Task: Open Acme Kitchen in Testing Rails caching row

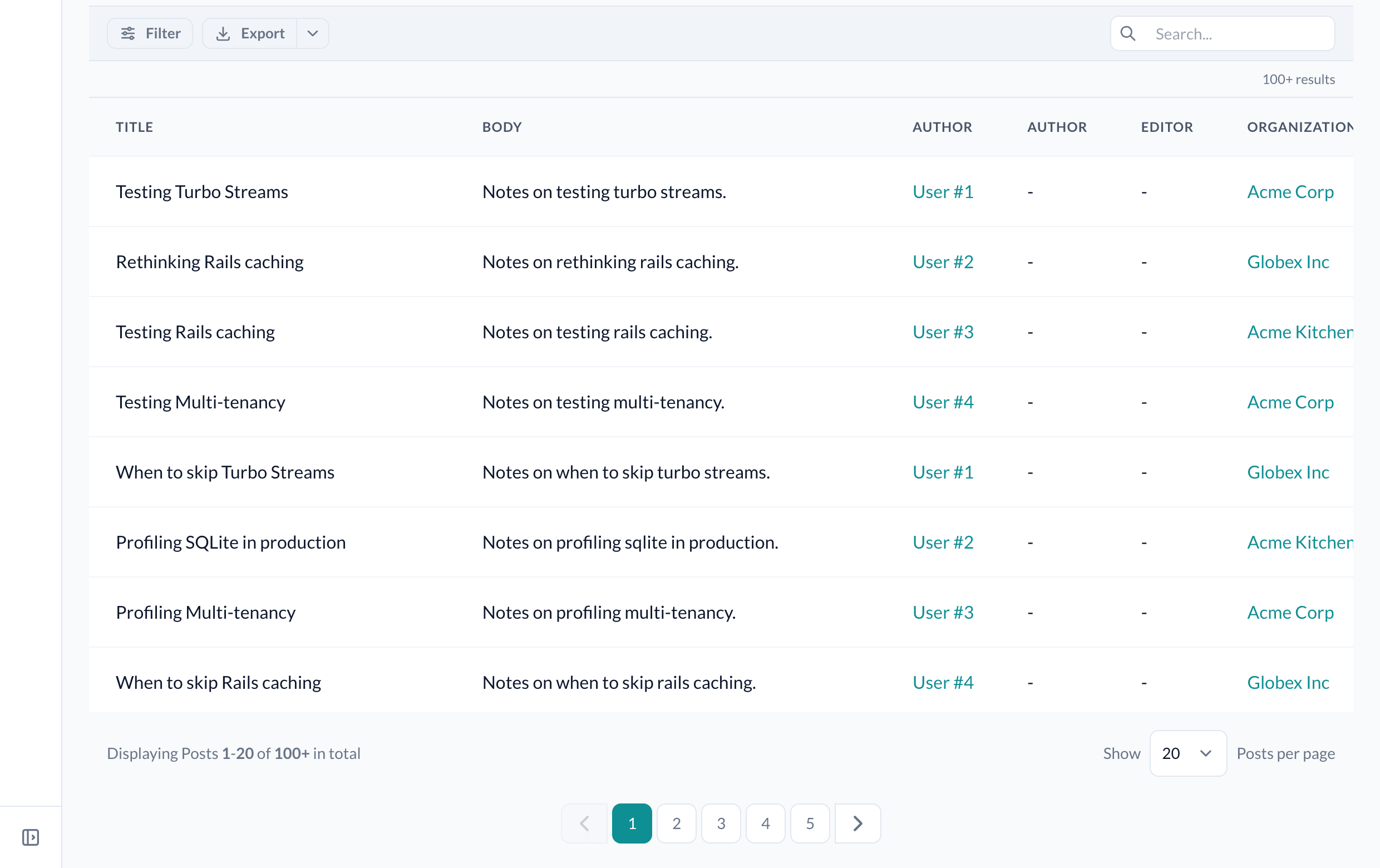Action: click(1300, 332)
